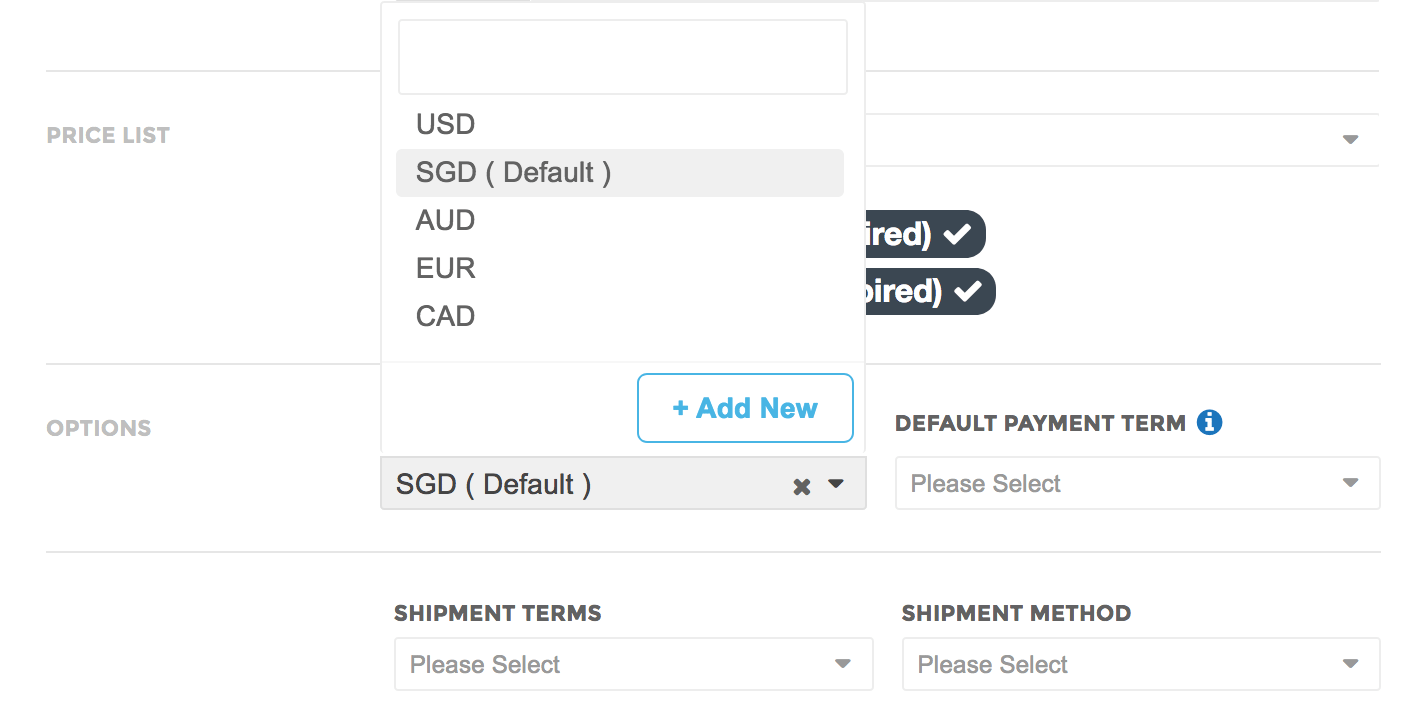Open the Shipment Terms Please Select dropdown
Screen dimensions: 1406x702
click(634, 664)
